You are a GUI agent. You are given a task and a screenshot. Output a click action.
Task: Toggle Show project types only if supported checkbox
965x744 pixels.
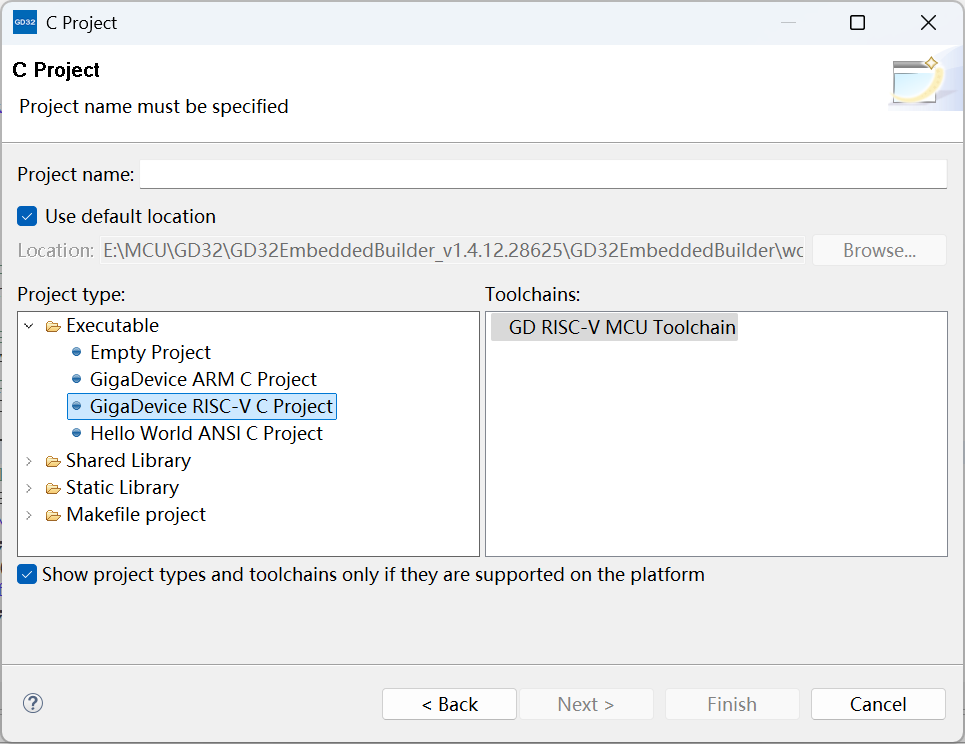28,575
